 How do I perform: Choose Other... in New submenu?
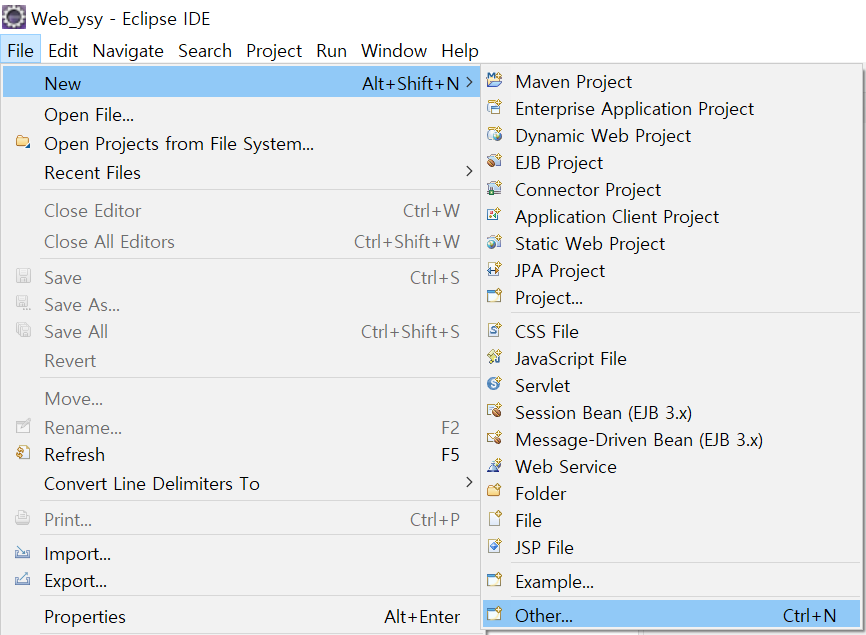click(672, 614)
